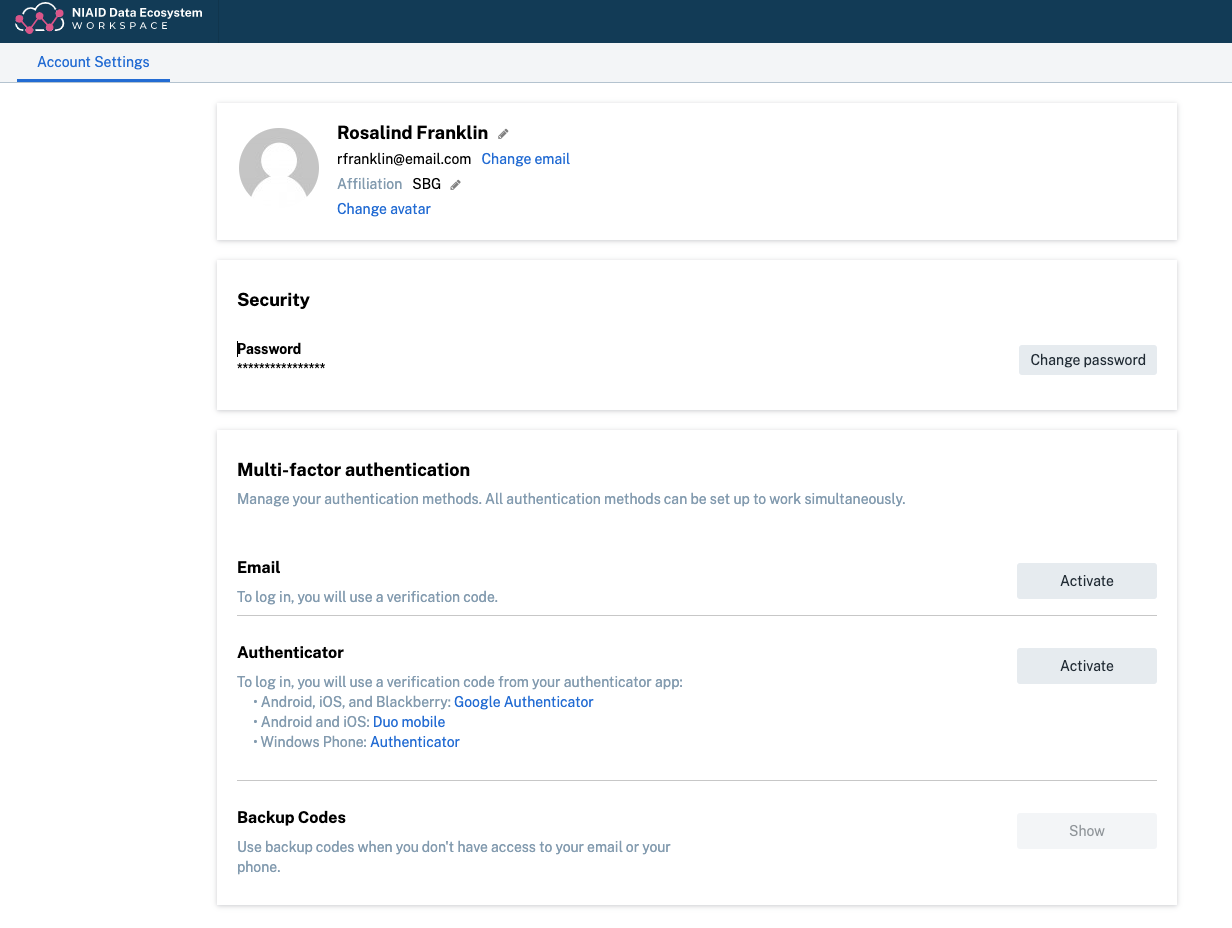This screenshot has height=928, width=1232.
Task: Click the pencil icon beside Rosalind Franklin
Action: (502, 133)
